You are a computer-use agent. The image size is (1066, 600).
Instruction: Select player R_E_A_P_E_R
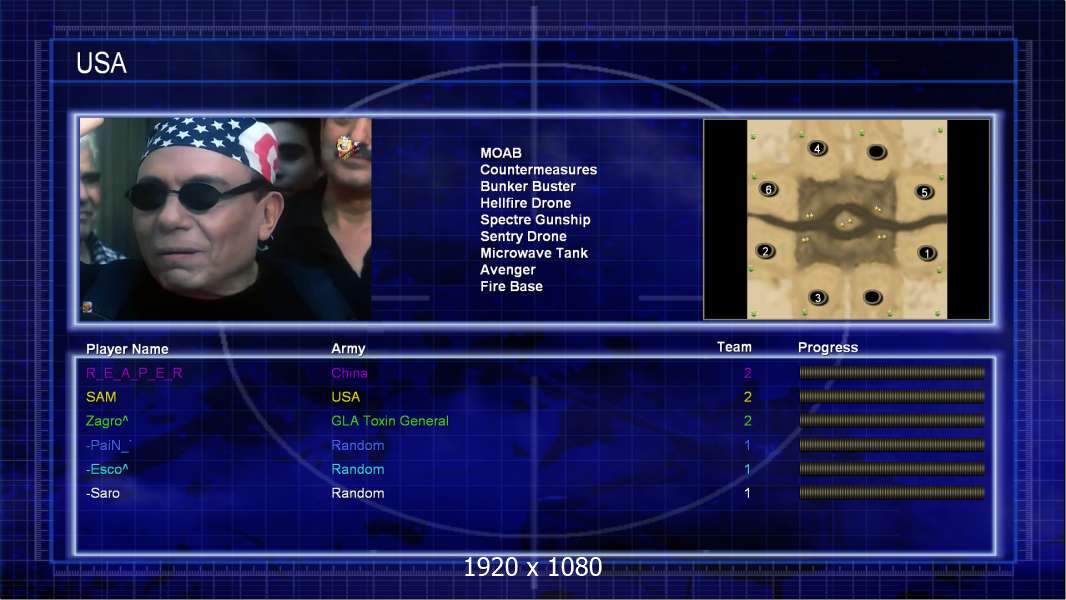[134, 373]
